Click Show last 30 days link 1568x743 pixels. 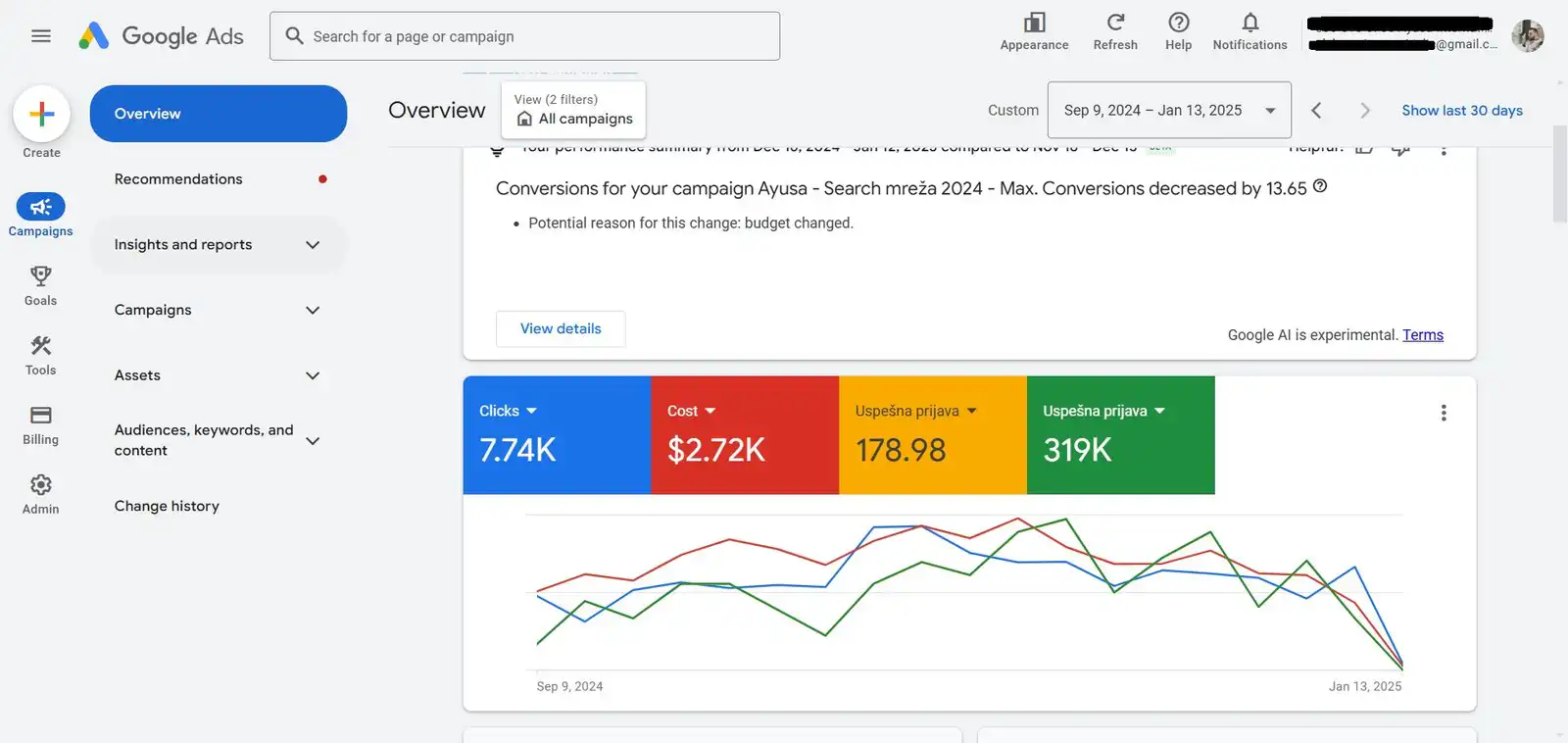tap(1461, 111)
